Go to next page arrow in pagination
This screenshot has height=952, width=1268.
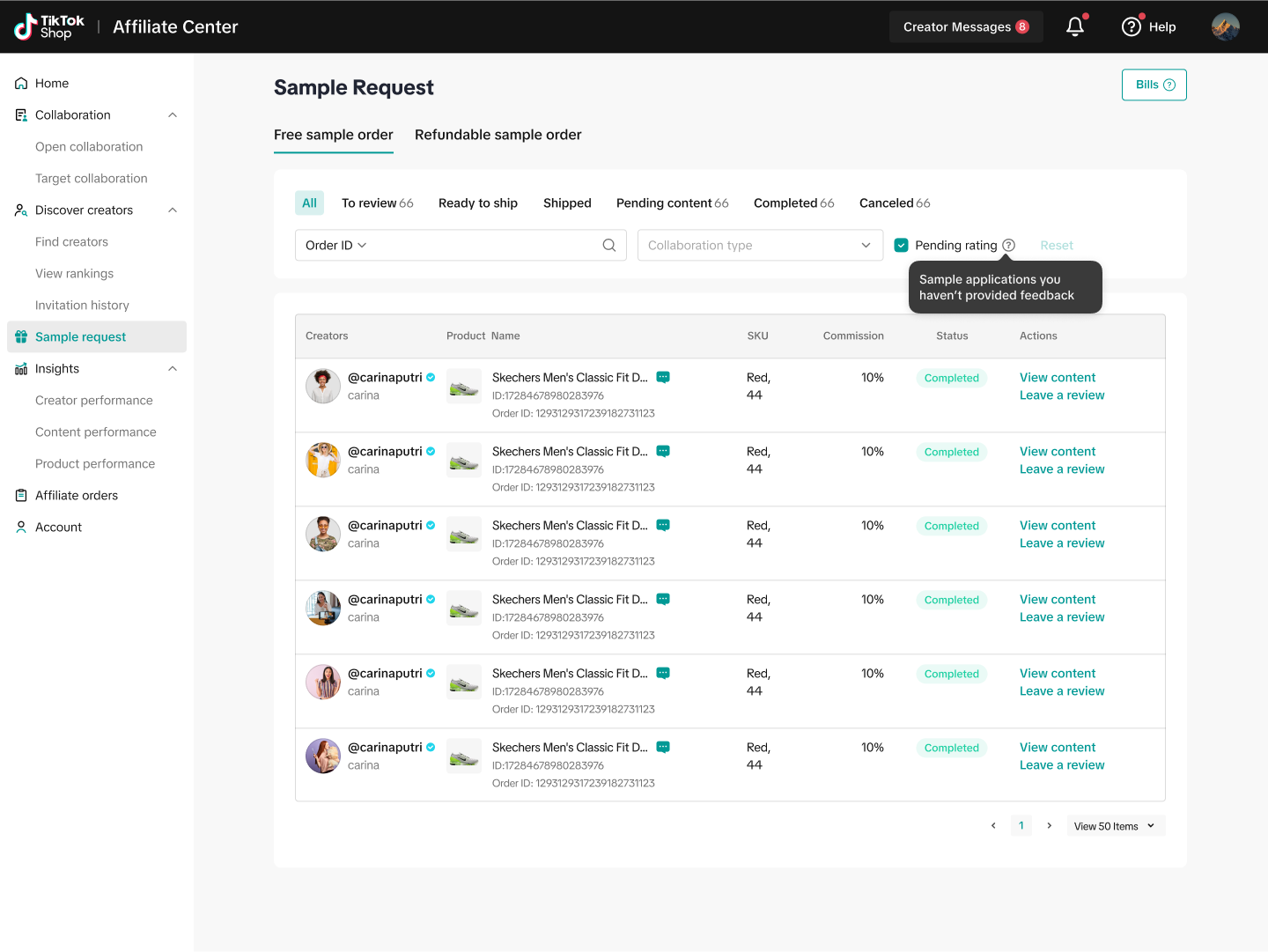[1049, 826]
